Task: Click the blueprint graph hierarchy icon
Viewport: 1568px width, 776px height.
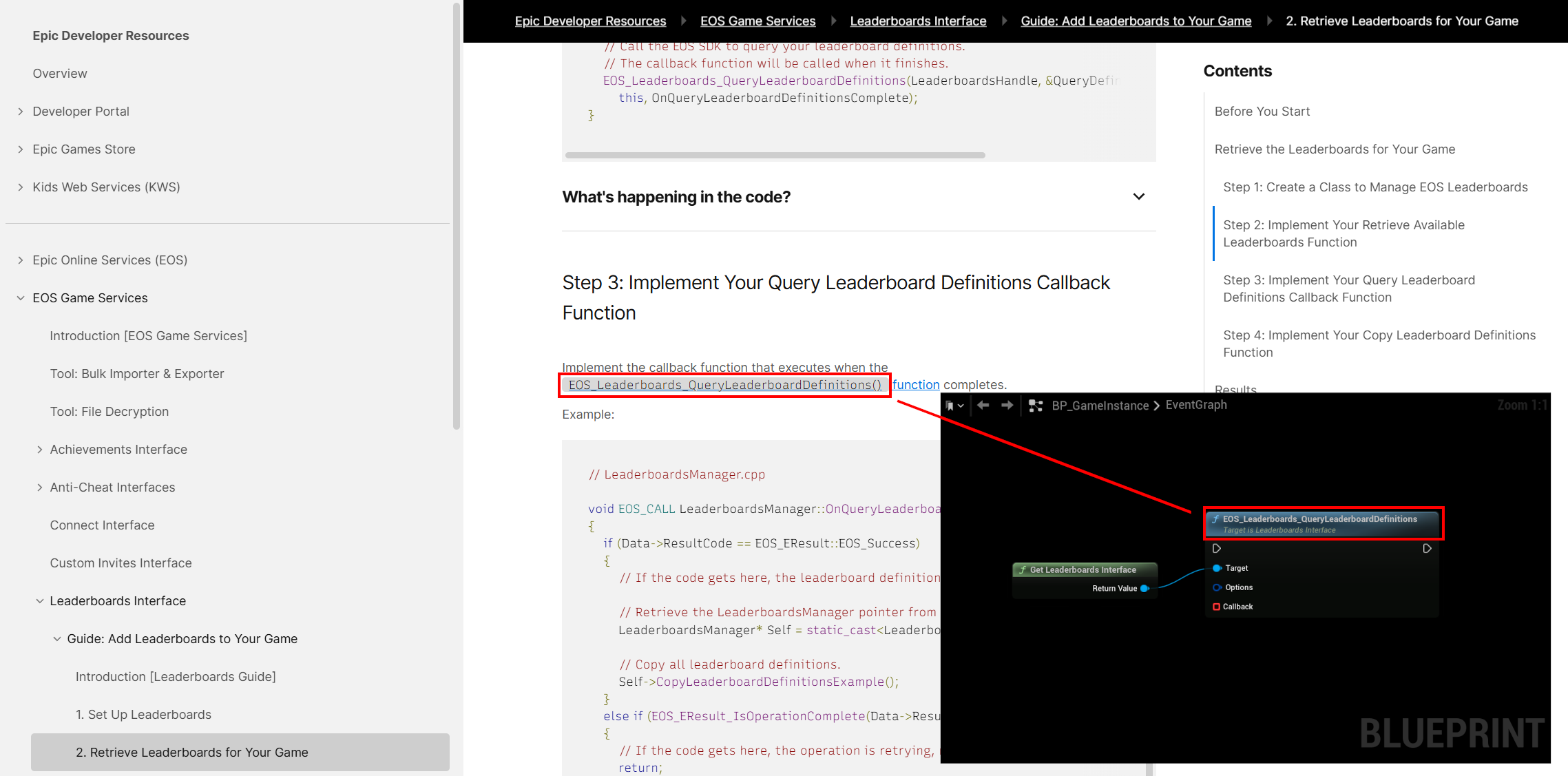Action: click(1035, 406)
